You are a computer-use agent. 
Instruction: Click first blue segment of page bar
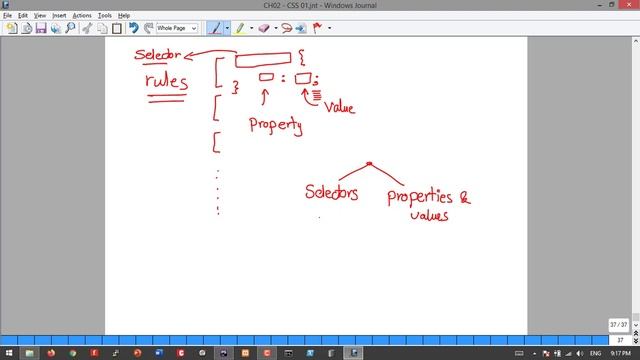[9, 340]
